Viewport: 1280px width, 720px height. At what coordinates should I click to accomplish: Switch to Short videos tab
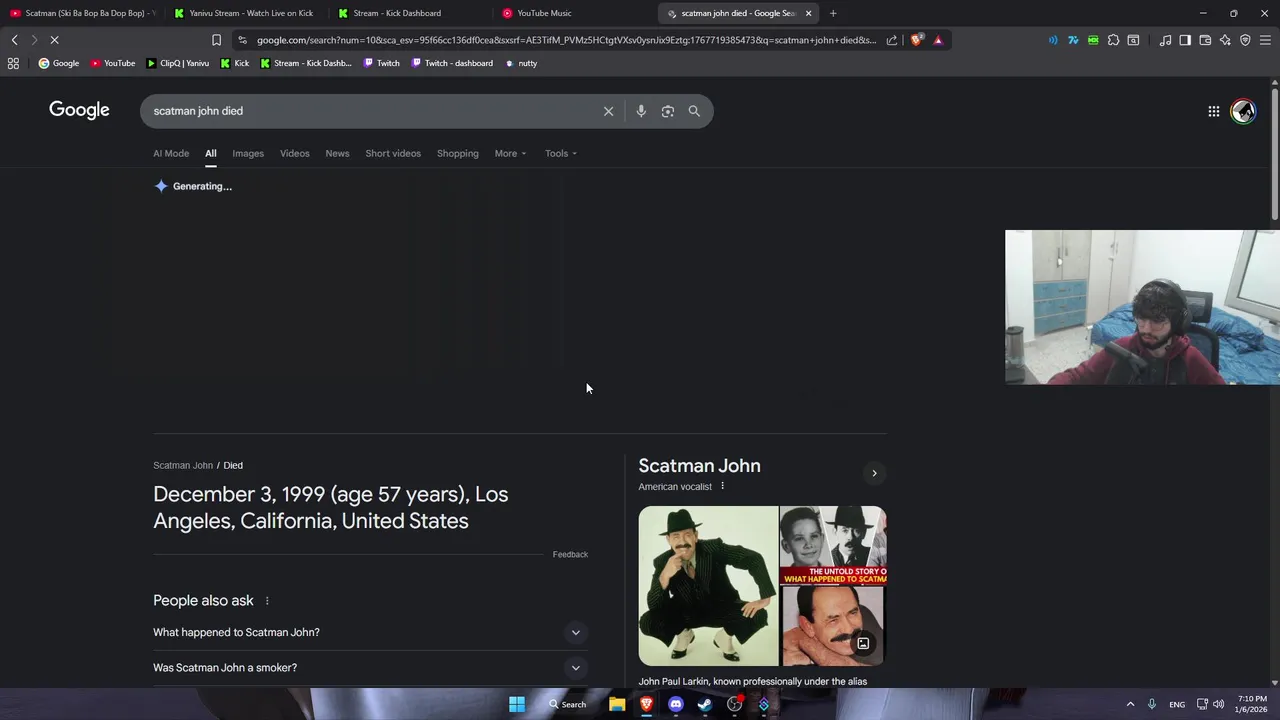[x=393, y=153]
